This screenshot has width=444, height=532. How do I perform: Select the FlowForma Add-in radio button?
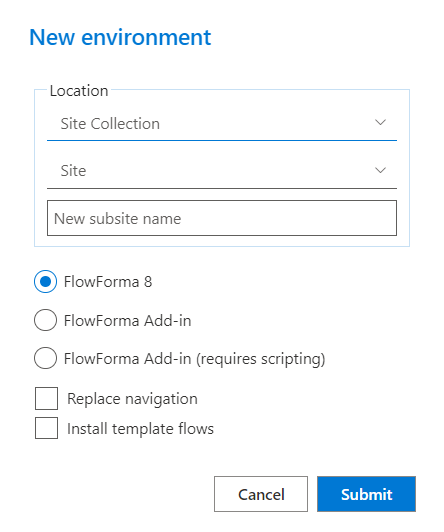[45, 320]
